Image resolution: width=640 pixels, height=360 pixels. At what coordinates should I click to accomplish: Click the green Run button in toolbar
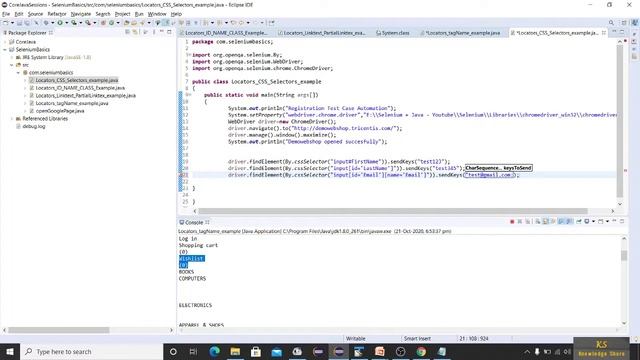[60, 23]
